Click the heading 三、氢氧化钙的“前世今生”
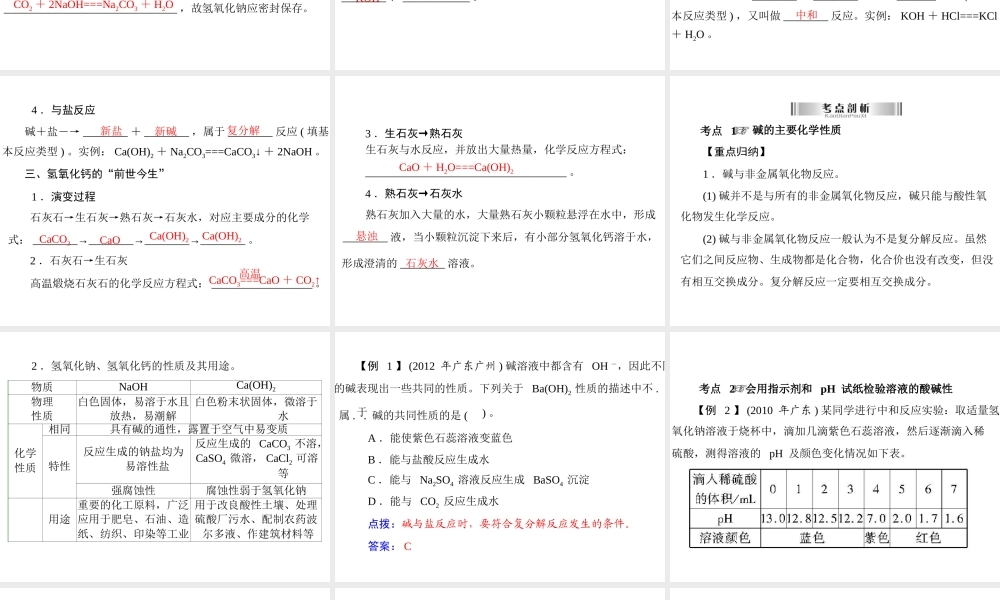The width and height of the screenshot is (1000, 600). (95, 173)
